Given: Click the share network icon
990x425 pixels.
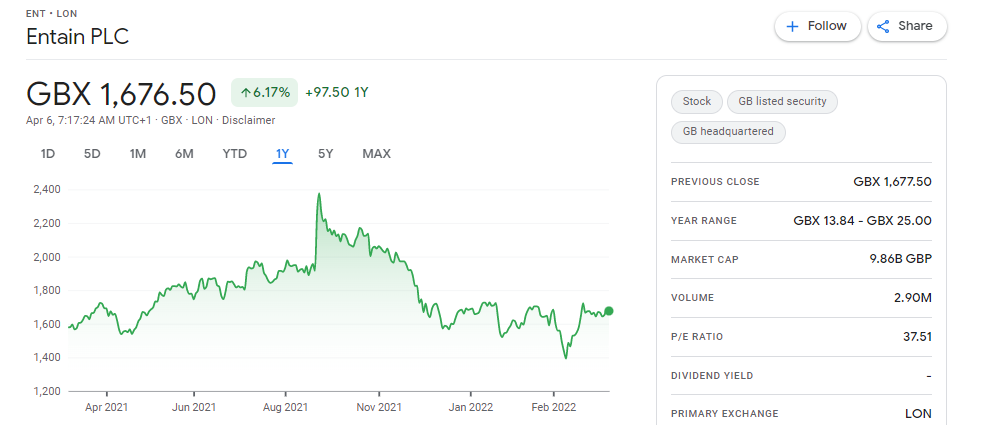Looking at the screenshot, I should (x=883, y=27).
